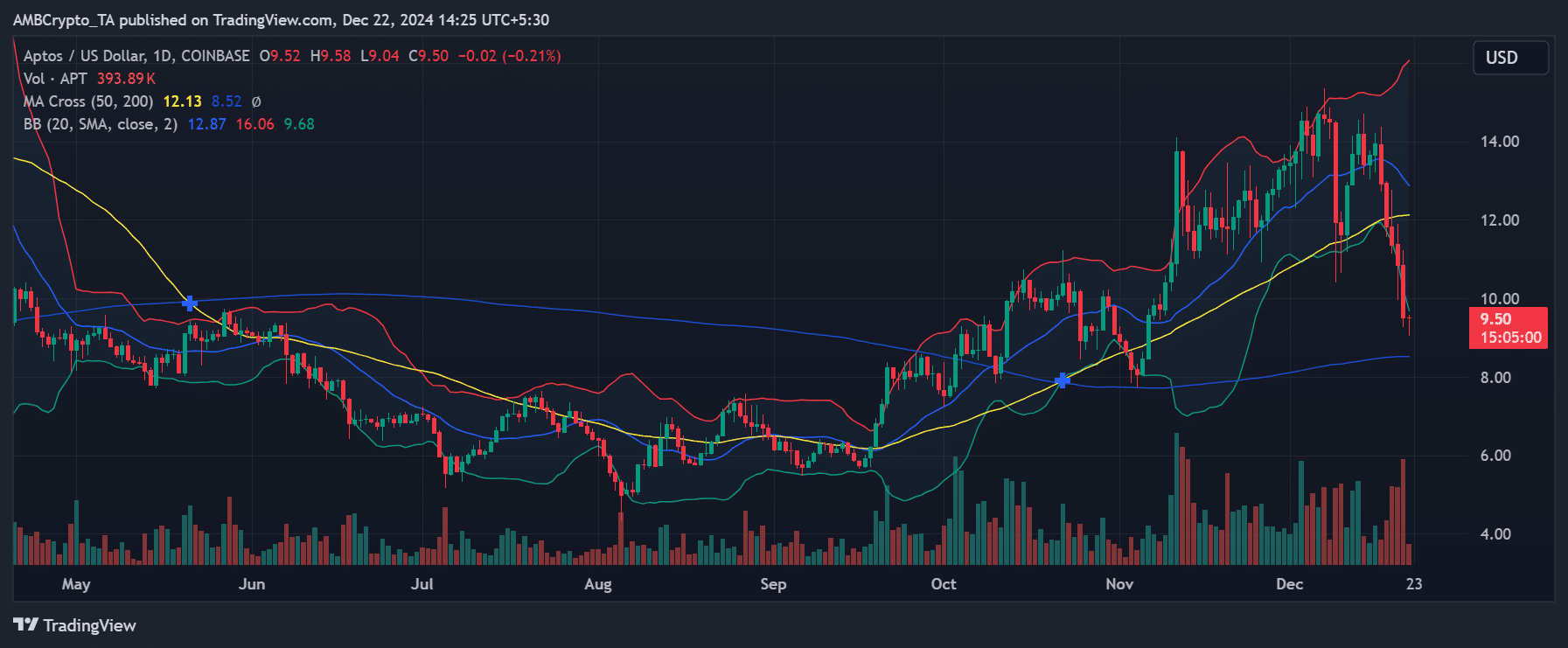Click the 4.00 price axis label
Image resolution: width=1568 pixels, height=648 pixels.
coord(1495,534)
